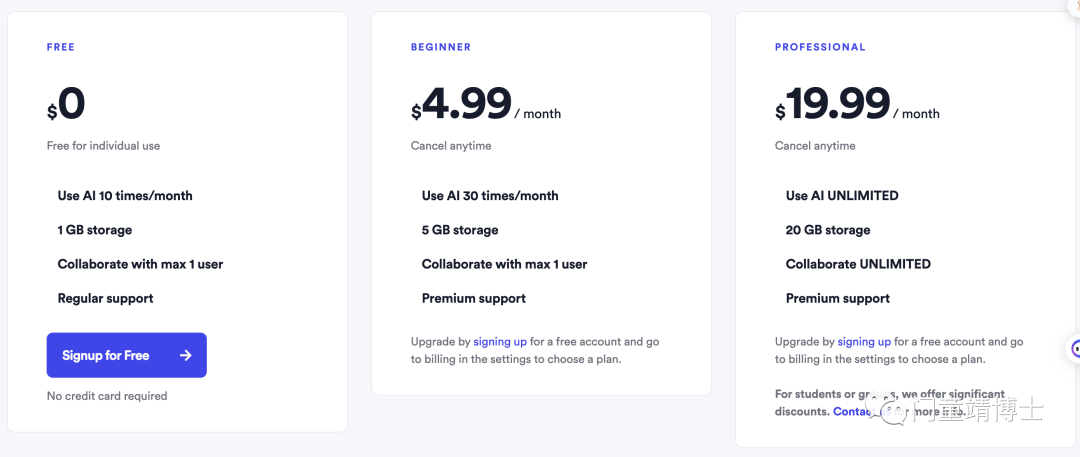The width and height of the screenshot is (1080, 457).
Task: Open signing up link in Beginner plan
Action: click(500, 341)
